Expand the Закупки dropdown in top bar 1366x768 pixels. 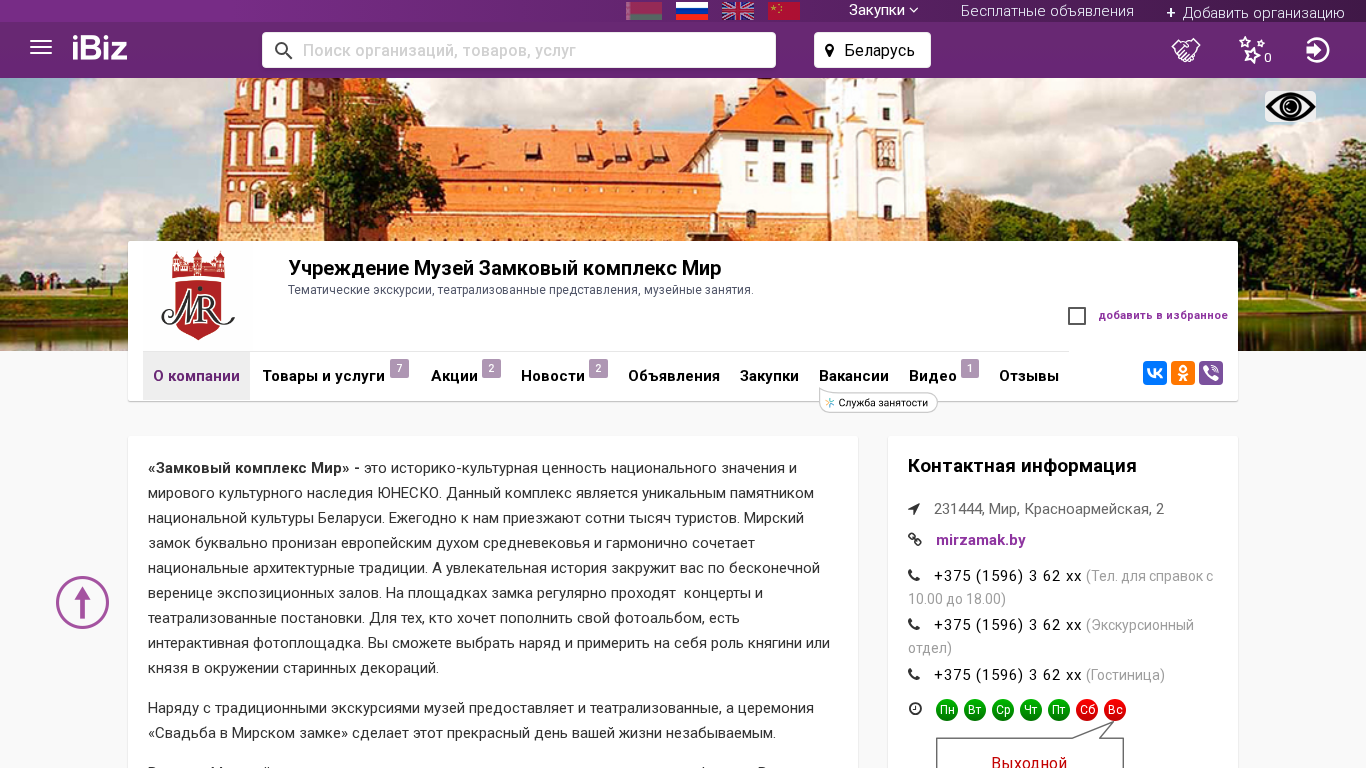tap(883, 10)
